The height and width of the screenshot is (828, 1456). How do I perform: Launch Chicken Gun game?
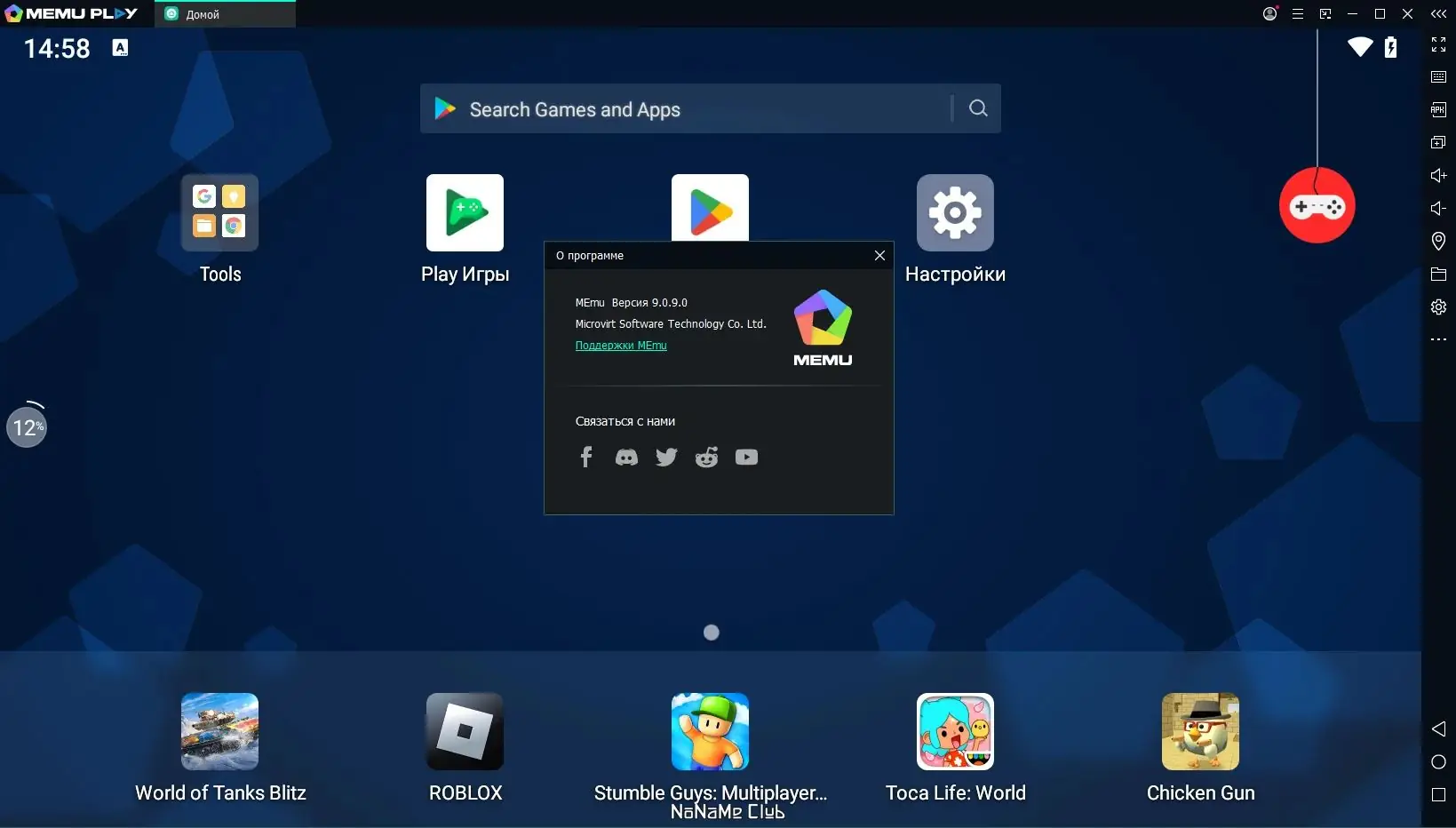(x=1200, y=731)
